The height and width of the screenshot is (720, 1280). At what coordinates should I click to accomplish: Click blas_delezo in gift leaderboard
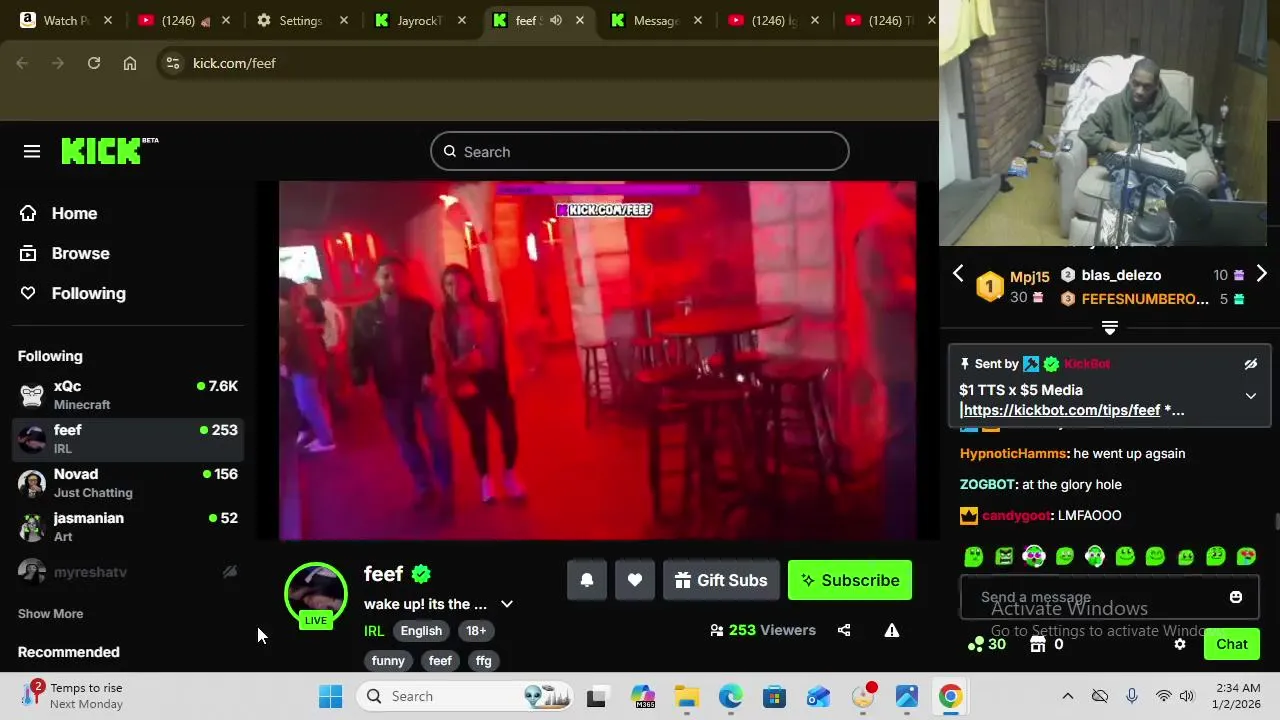[x=1121, y=275]
